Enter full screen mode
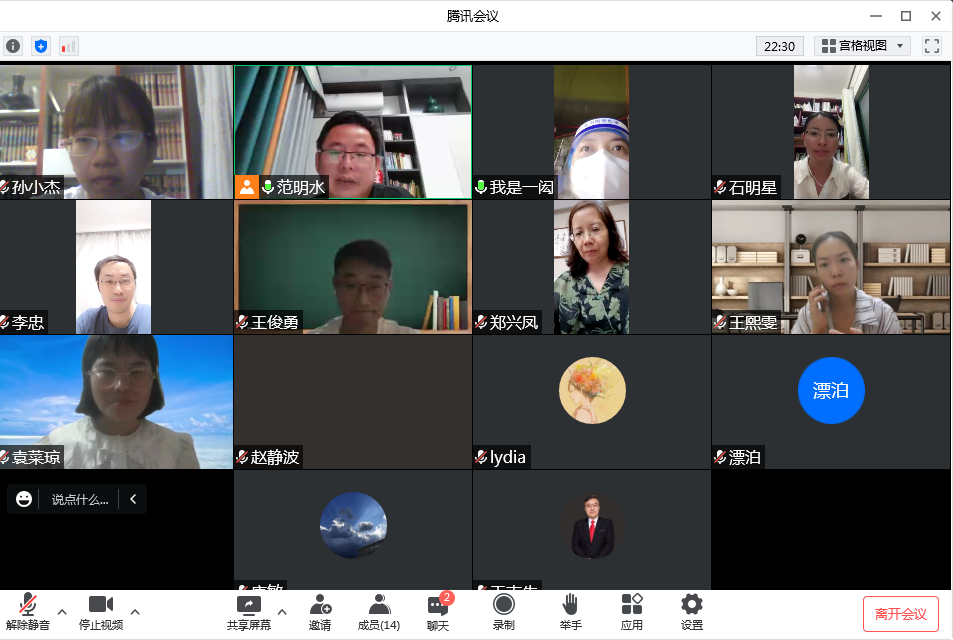 coord(931,46)
